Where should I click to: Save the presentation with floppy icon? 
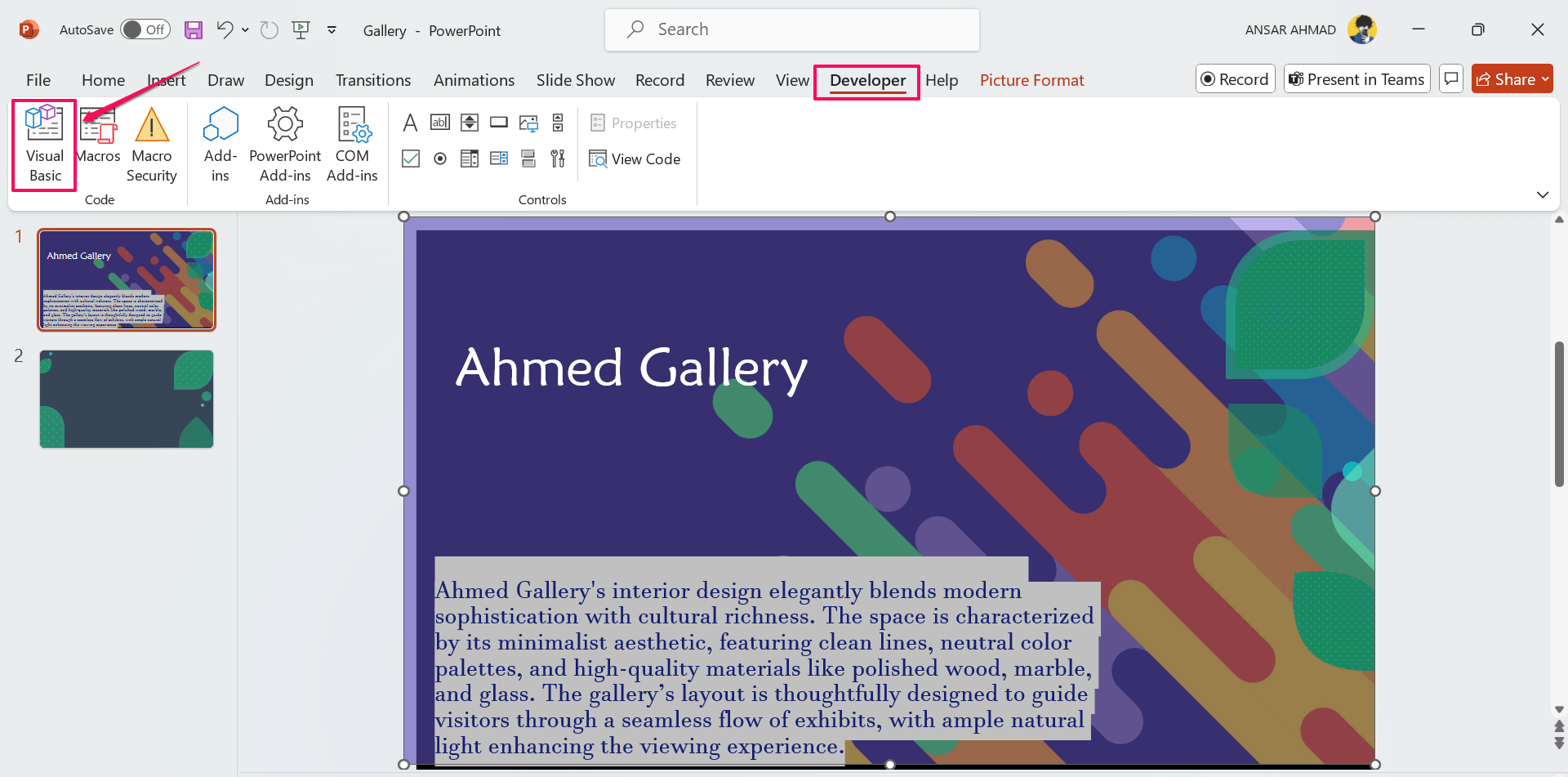tap(194, 30)
